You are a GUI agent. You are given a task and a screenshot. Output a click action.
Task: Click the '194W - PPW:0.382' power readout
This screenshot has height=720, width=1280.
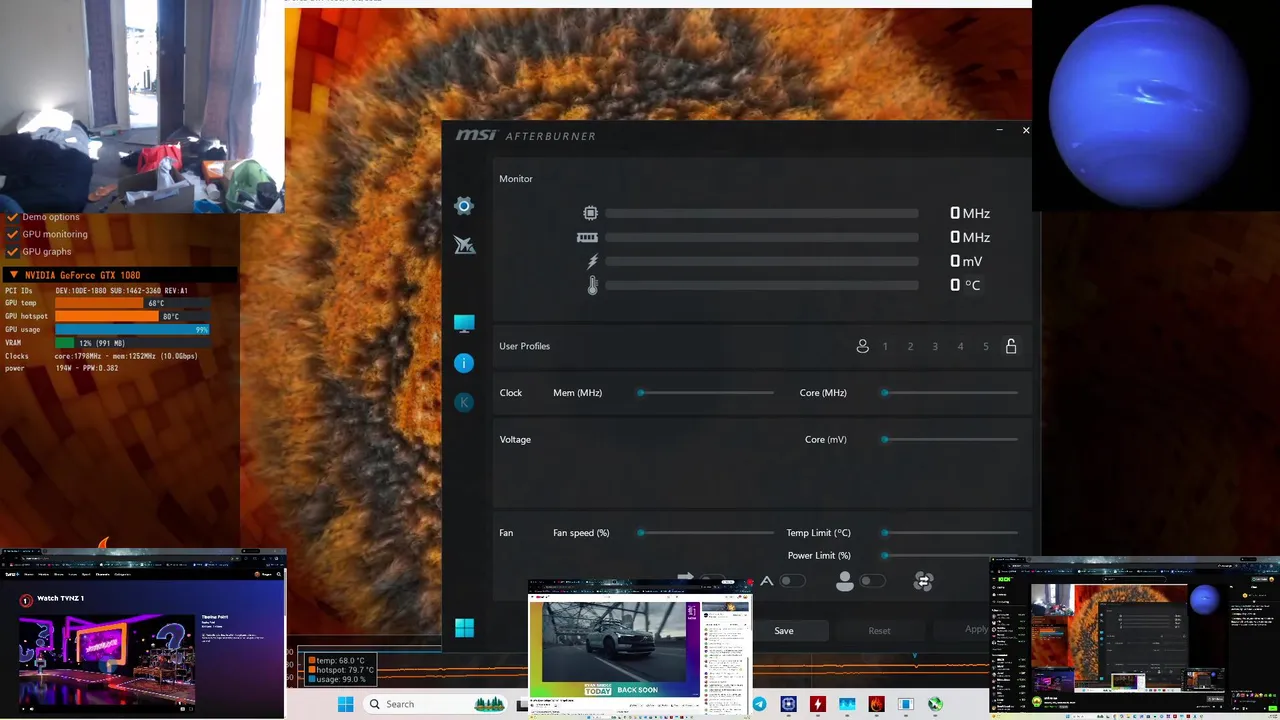[x=87, y=368]
